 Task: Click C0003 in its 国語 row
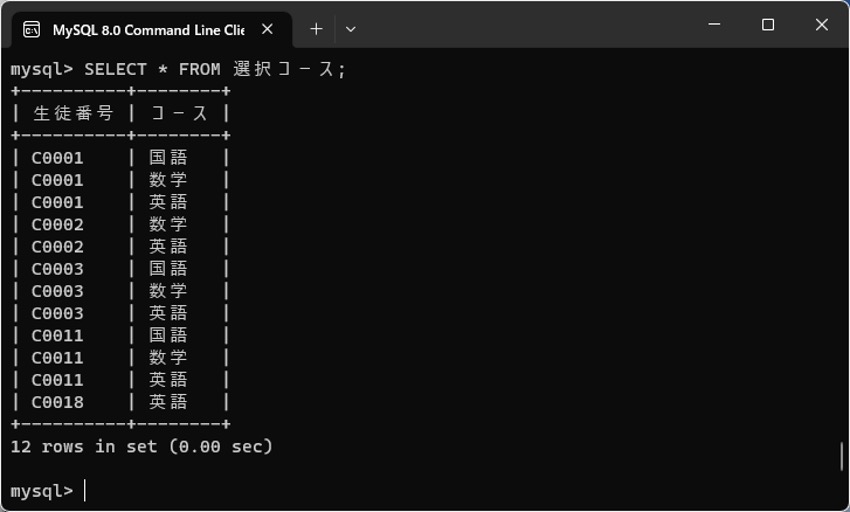[57, 269]
